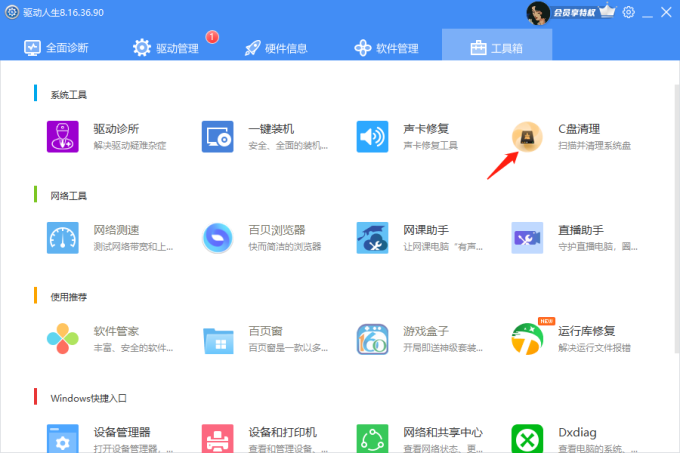
Task: Click description 快而简洁的浏览器
Action: pyautogui.click(x=284, y=247)
